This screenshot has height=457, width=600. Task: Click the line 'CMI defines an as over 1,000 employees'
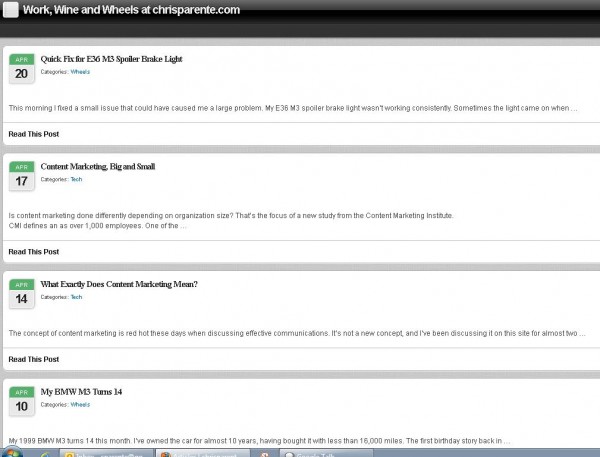pyautogui.click(x=97, y=225)
